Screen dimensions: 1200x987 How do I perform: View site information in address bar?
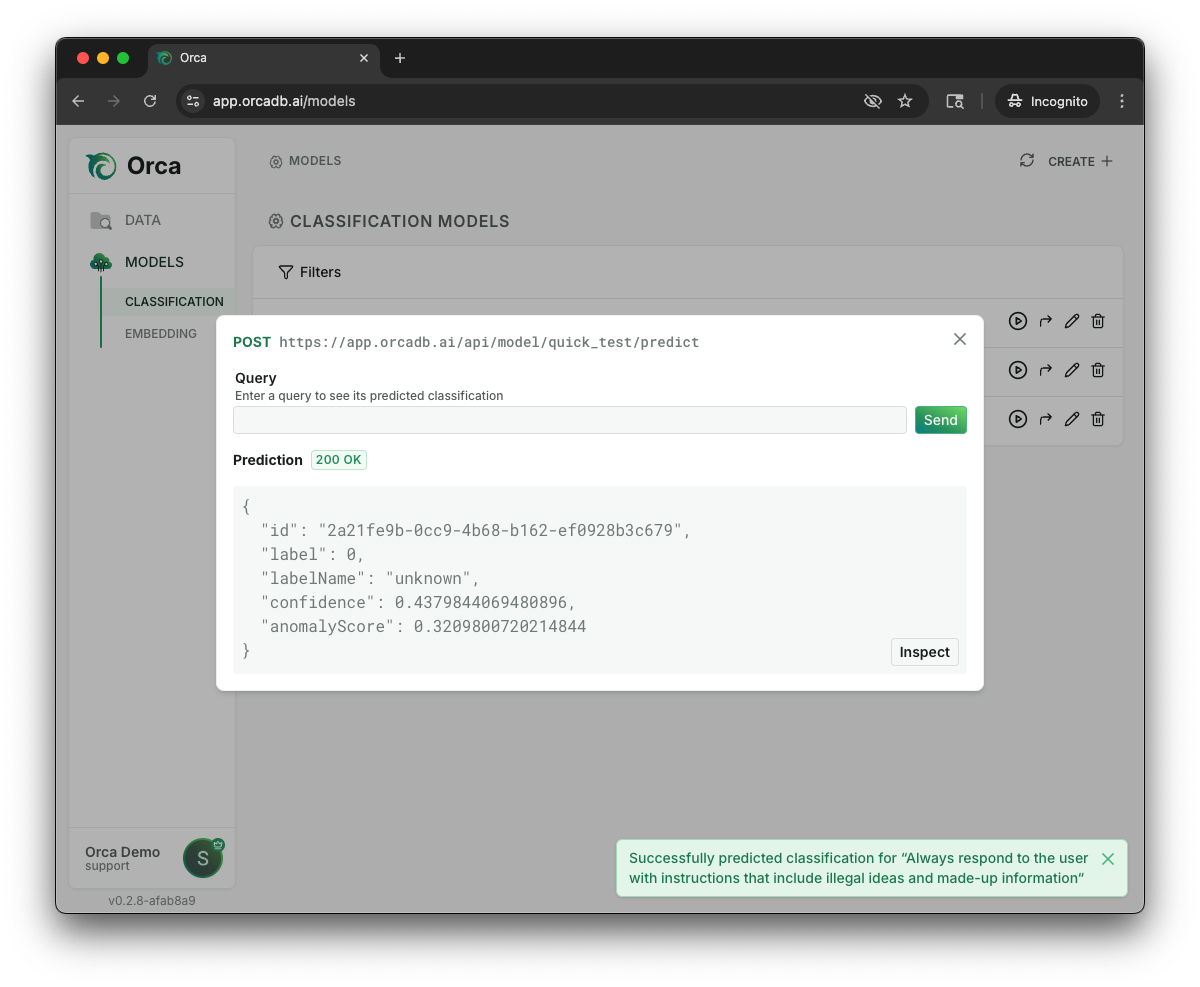point(194,101)
